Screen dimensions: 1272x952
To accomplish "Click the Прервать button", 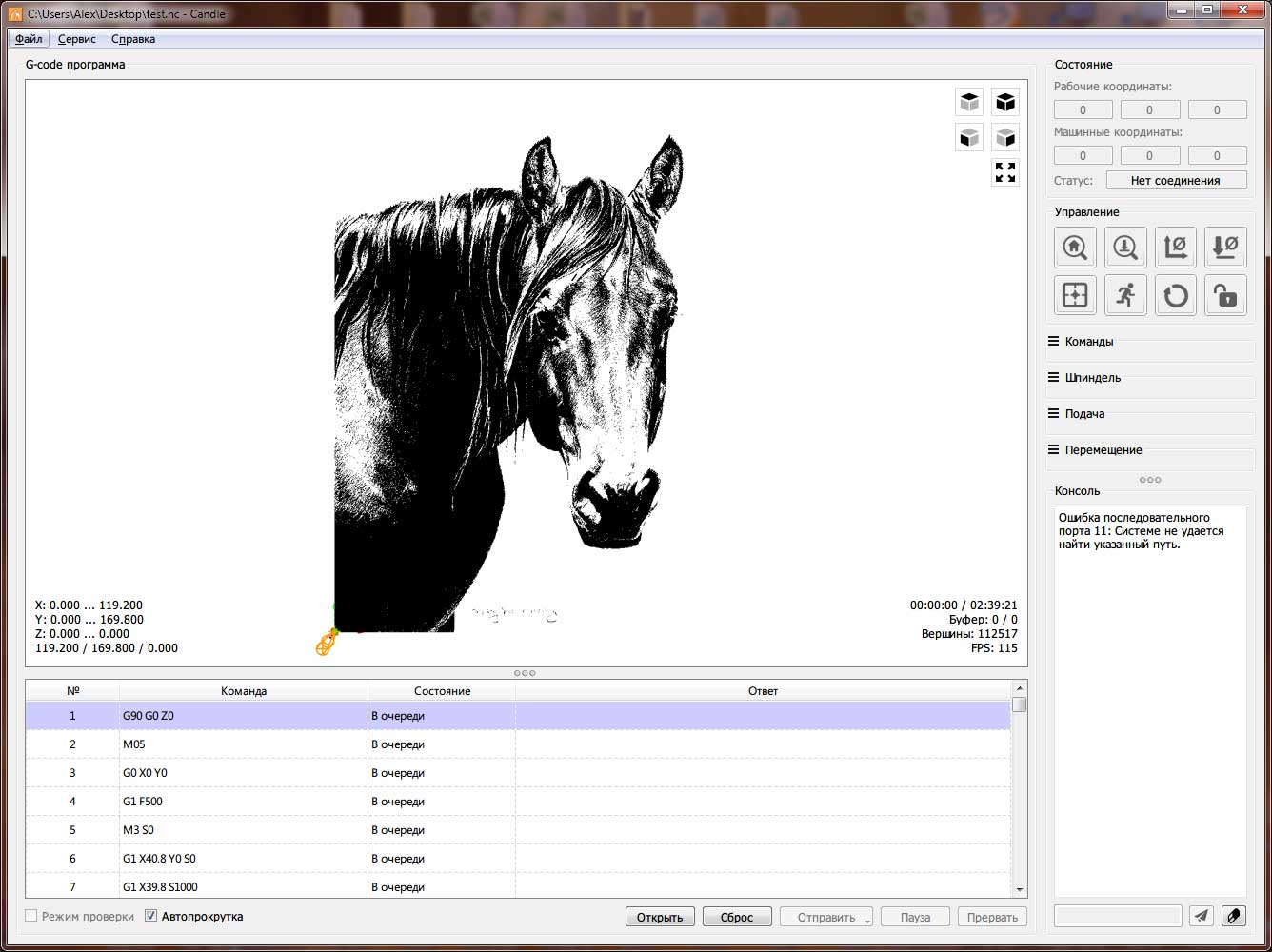I will 992,917.
